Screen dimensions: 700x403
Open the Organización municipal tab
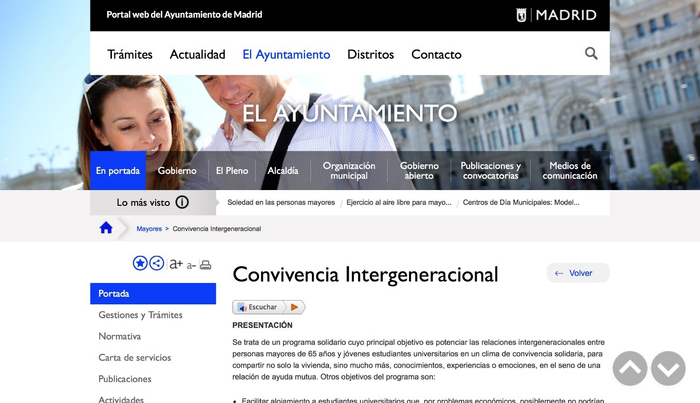[349, 170]
